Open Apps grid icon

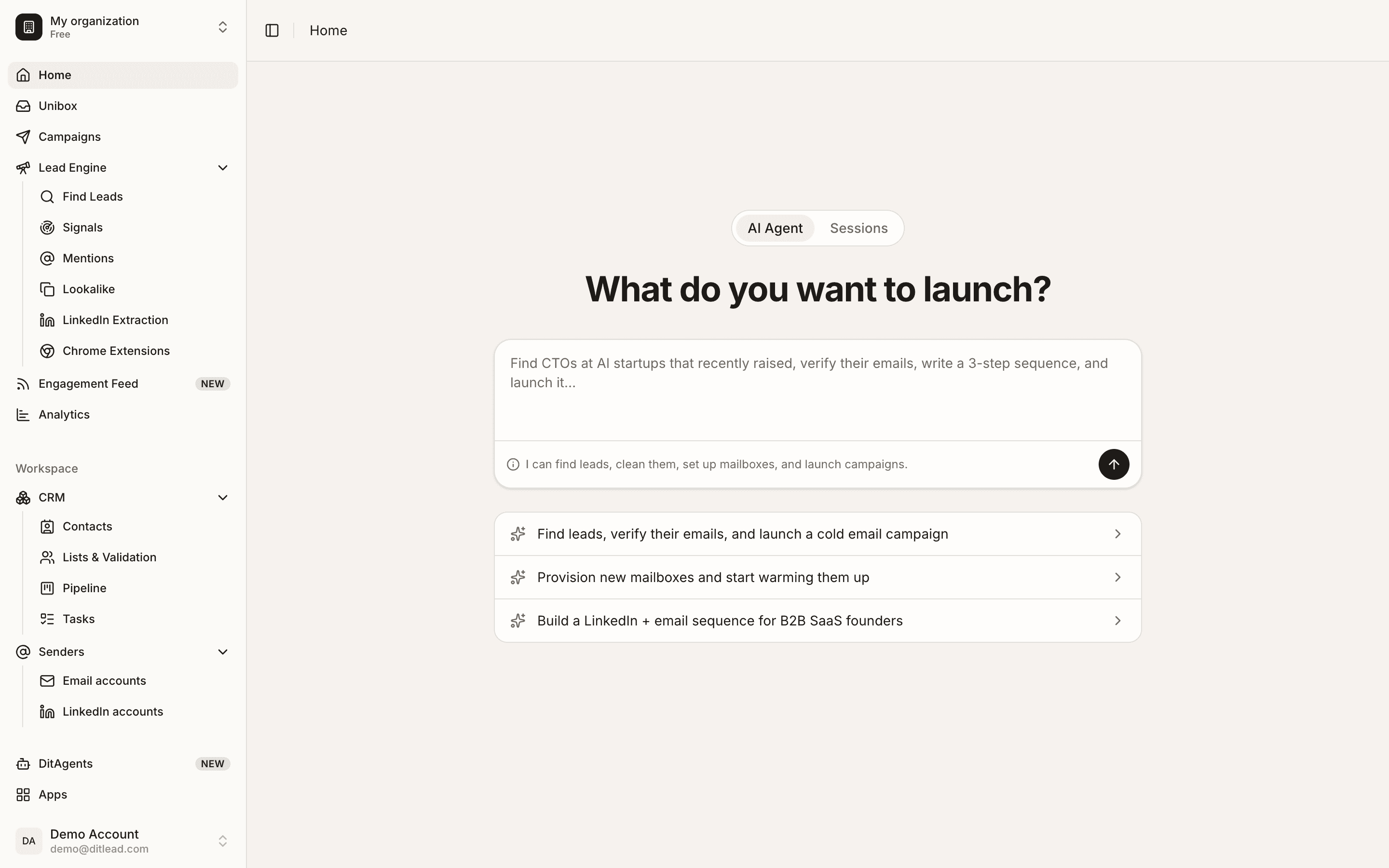pyautogui.click(x=23, y=795)
